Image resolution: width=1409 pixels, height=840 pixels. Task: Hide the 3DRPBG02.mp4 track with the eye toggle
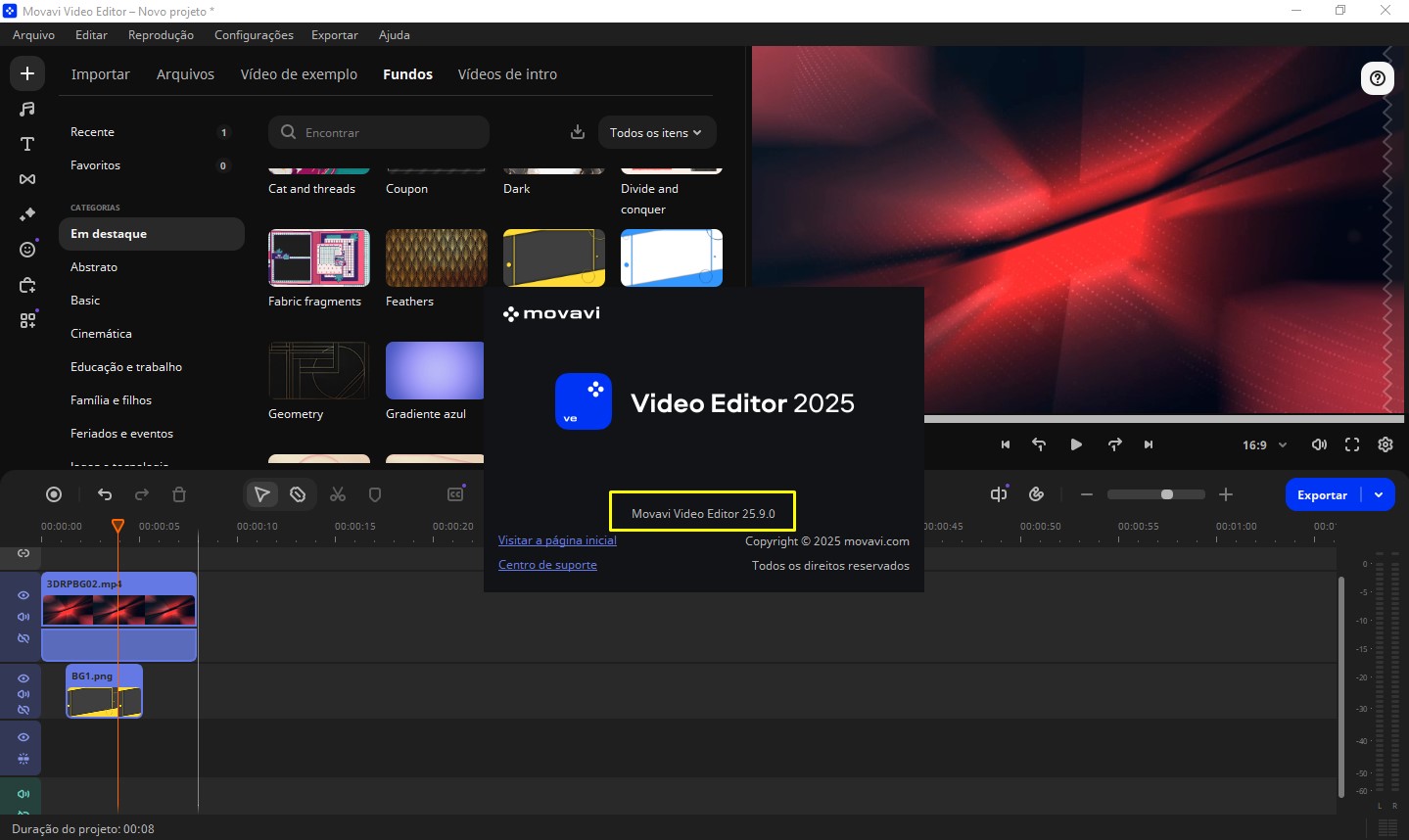click(23, 595)
